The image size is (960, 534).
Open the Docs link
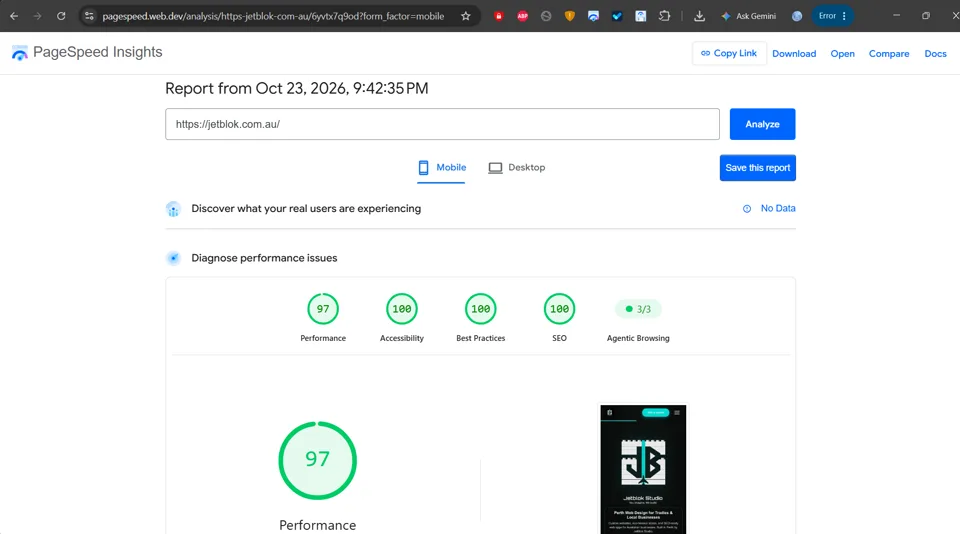(x=936, y=54)
